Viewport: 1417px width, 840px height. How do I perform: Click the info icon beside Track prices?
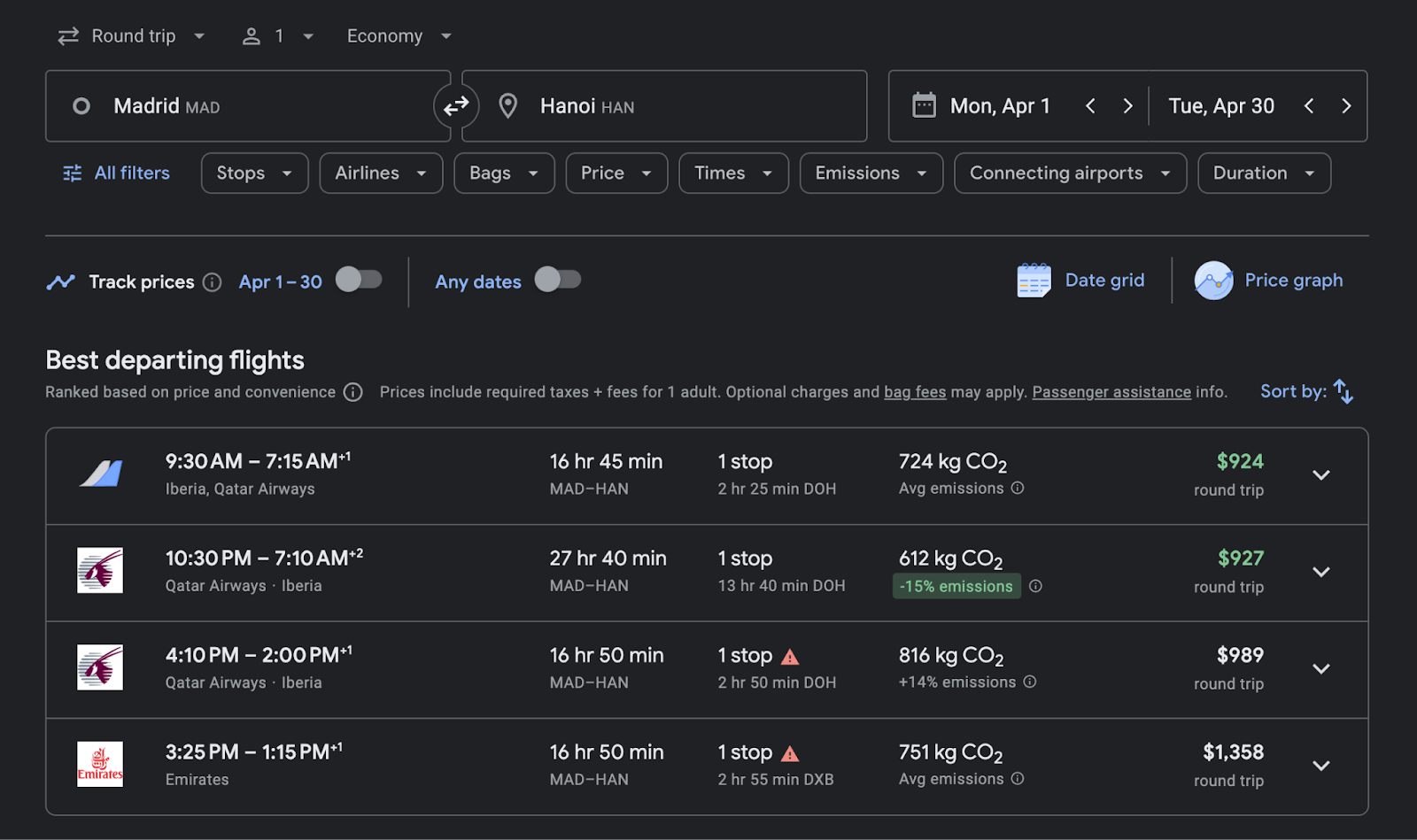coord(212,282)
